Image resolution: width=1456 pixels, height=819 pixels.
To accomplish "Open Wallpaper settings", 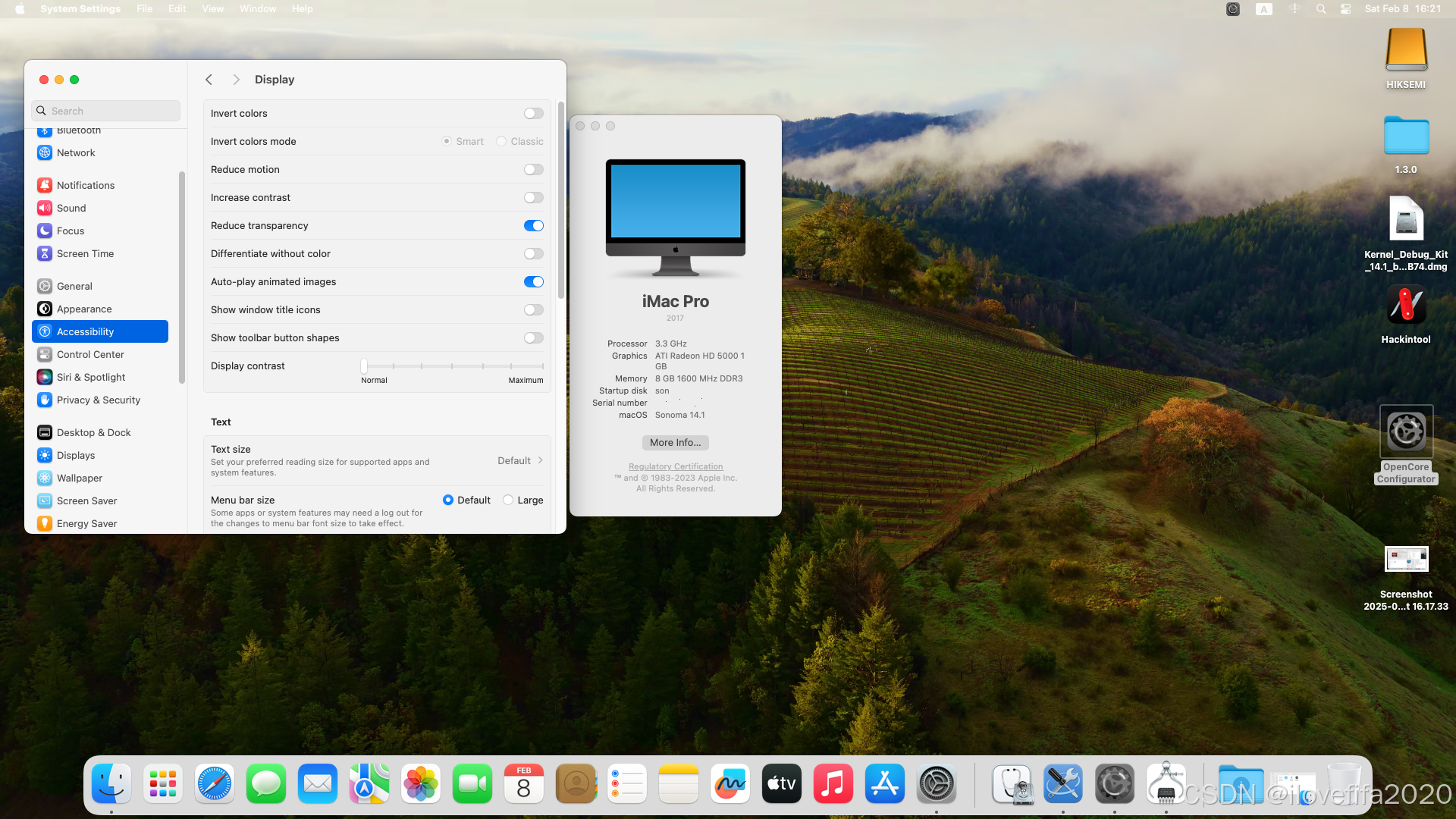I will coord(79,478).
